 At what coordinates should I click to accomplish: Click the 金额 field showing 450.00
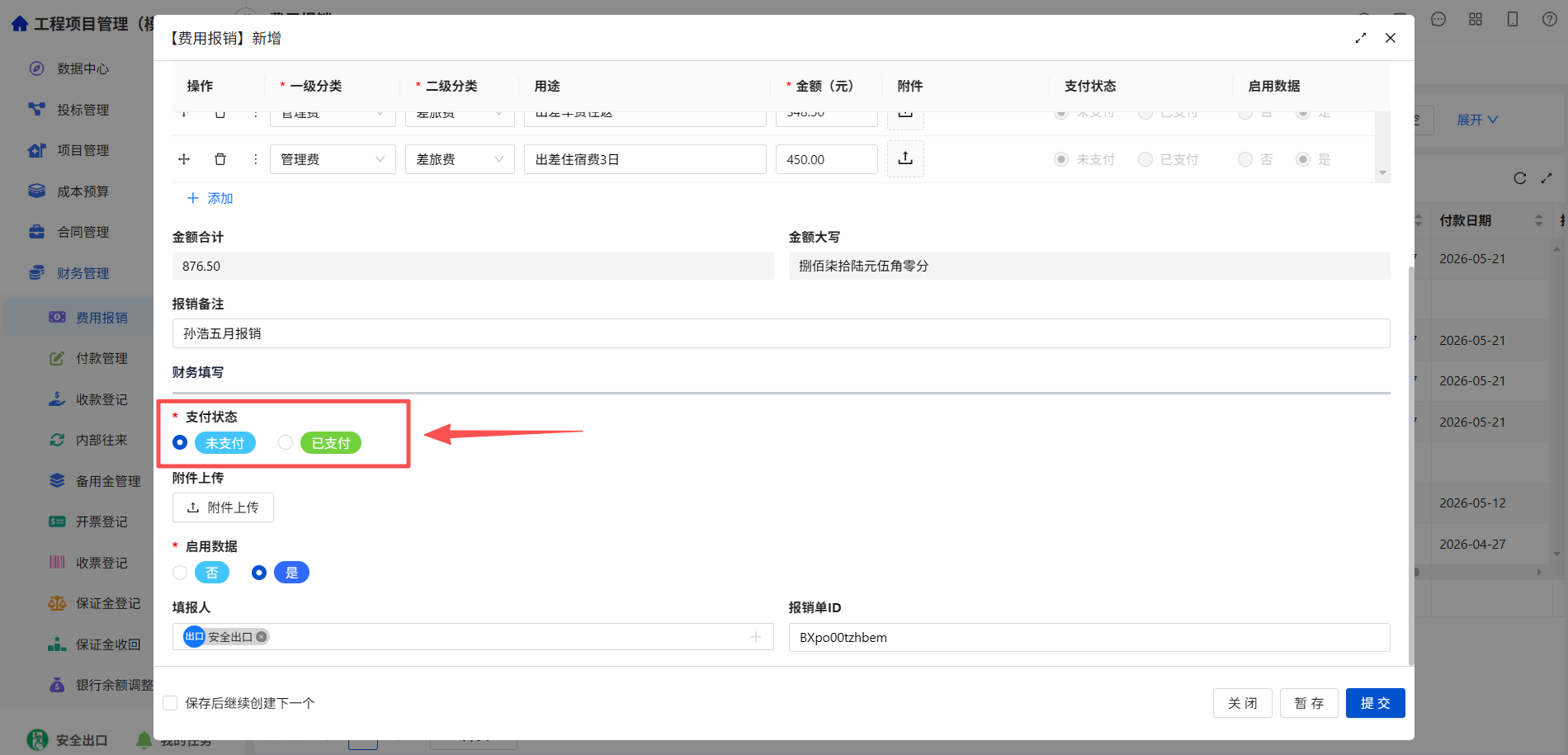point(826,159)
